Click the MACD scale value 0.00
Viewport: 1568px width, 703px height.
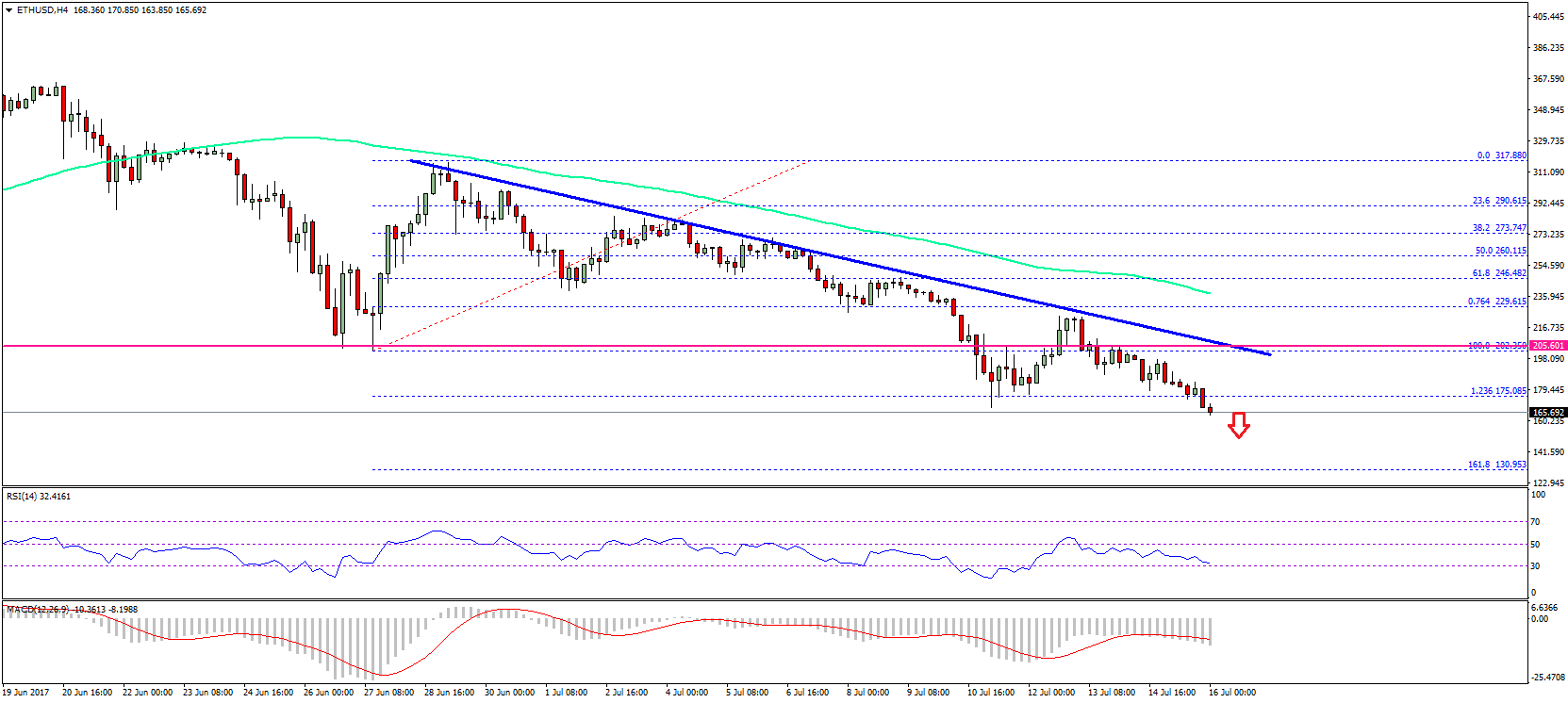(1539, 619)
